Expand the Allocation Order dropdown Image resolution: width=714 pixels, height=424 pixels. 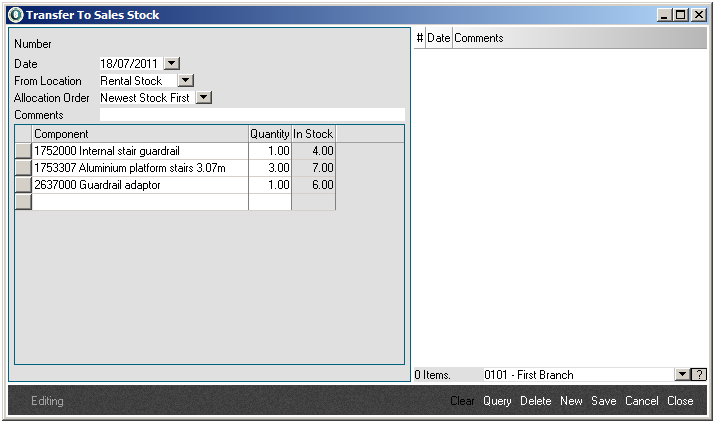pos(204,98)
